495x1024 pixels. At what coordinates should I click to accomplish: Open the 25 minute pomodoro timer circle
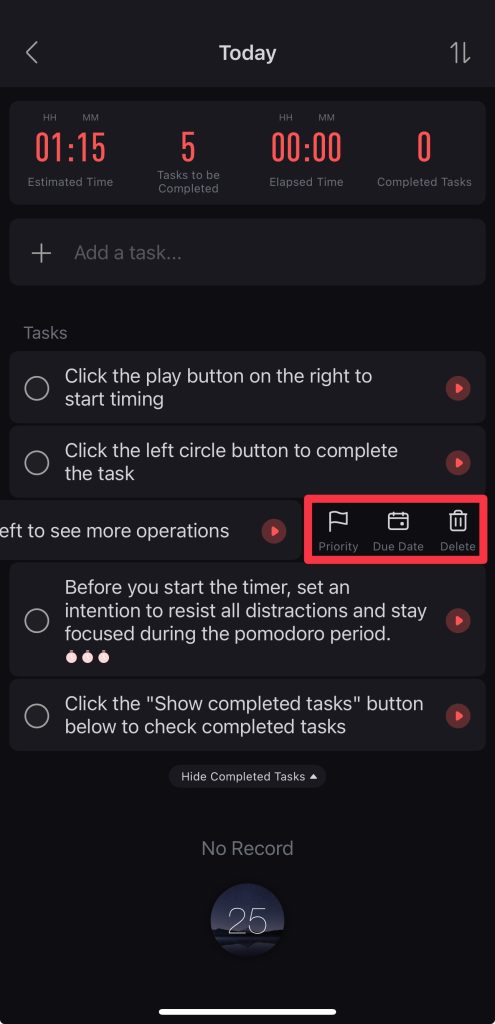[248, 920]
